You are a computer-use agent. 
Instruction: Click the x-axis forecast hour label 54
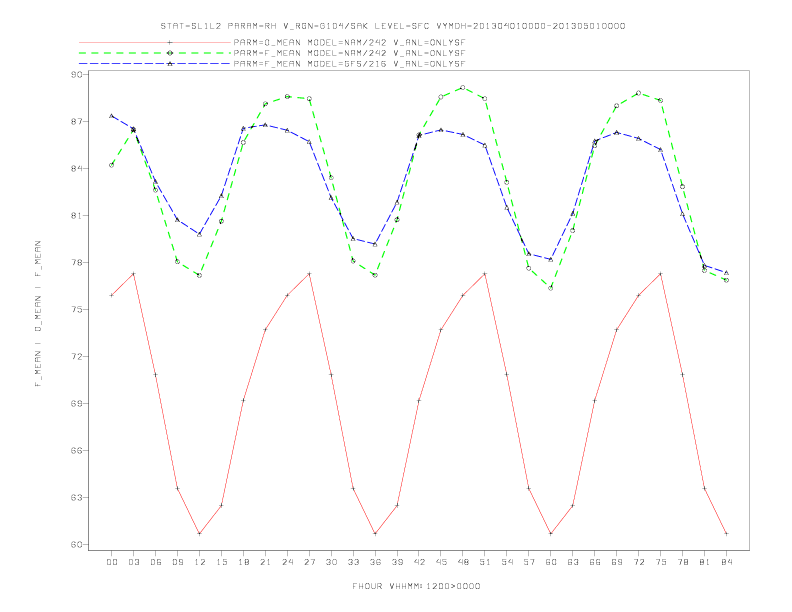[507, 562]
